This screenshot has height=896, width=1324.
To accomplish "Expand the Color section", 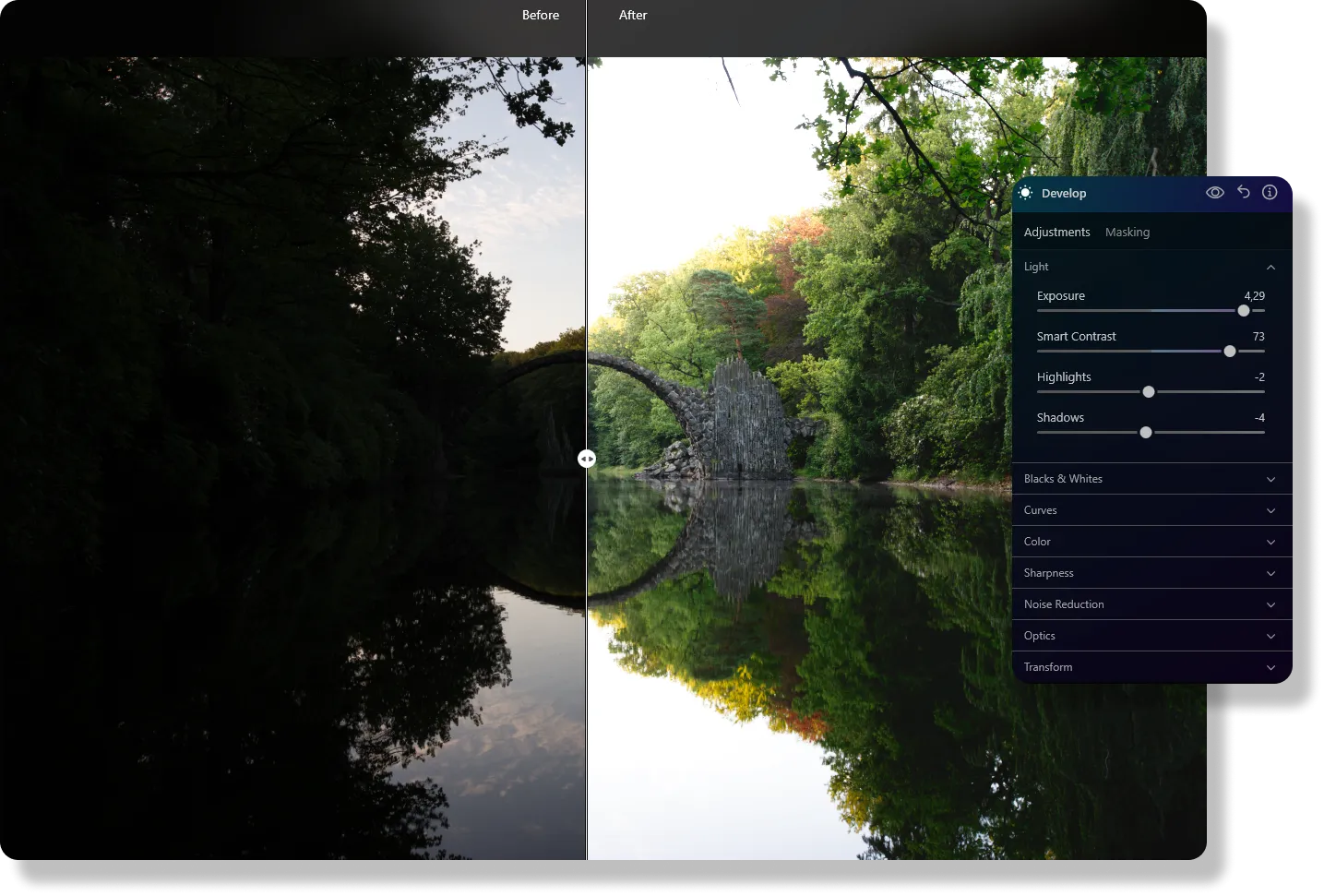I will 1151,542.
